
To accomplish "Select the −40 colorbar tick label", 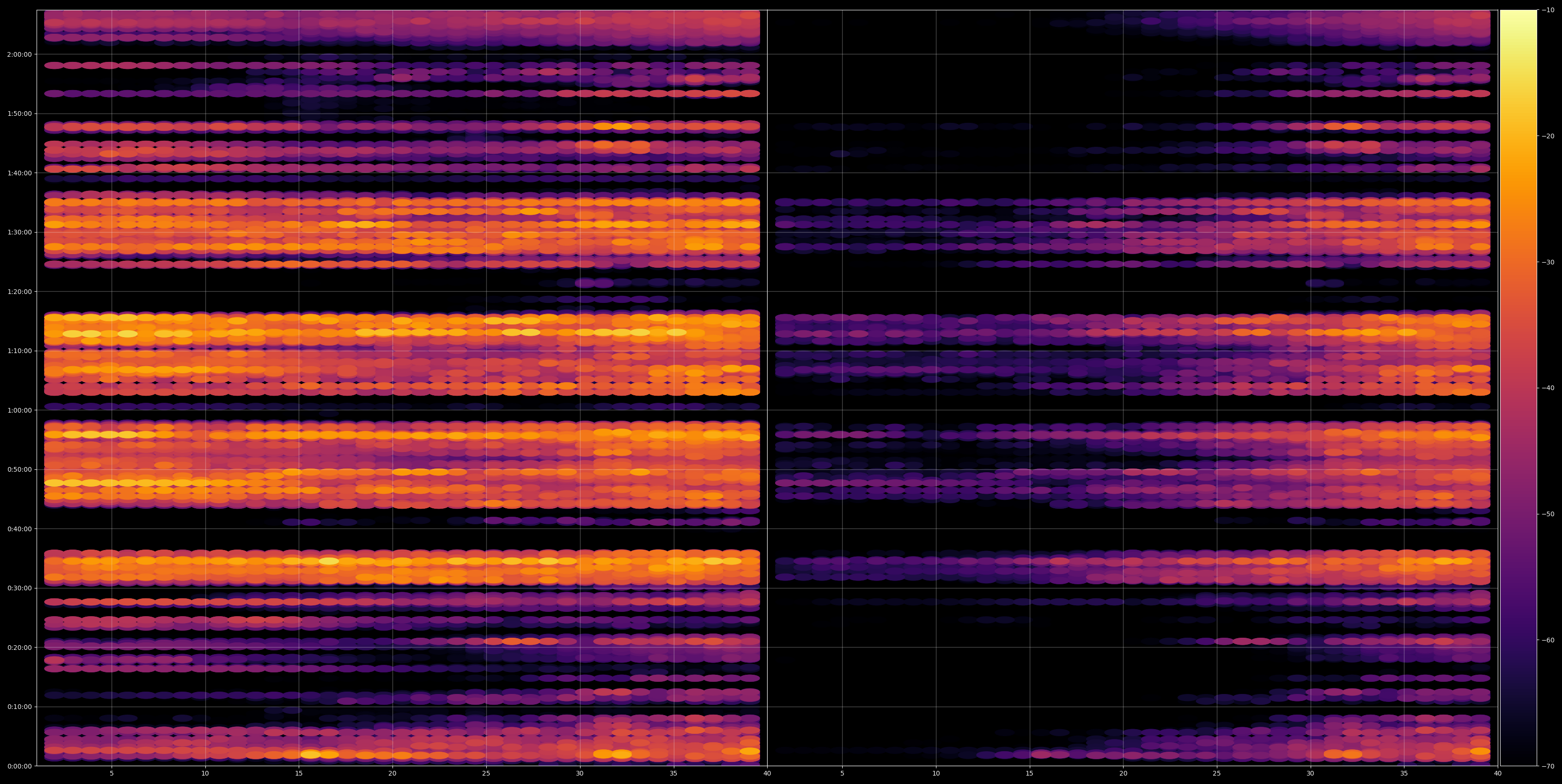I will [1548, 388].
